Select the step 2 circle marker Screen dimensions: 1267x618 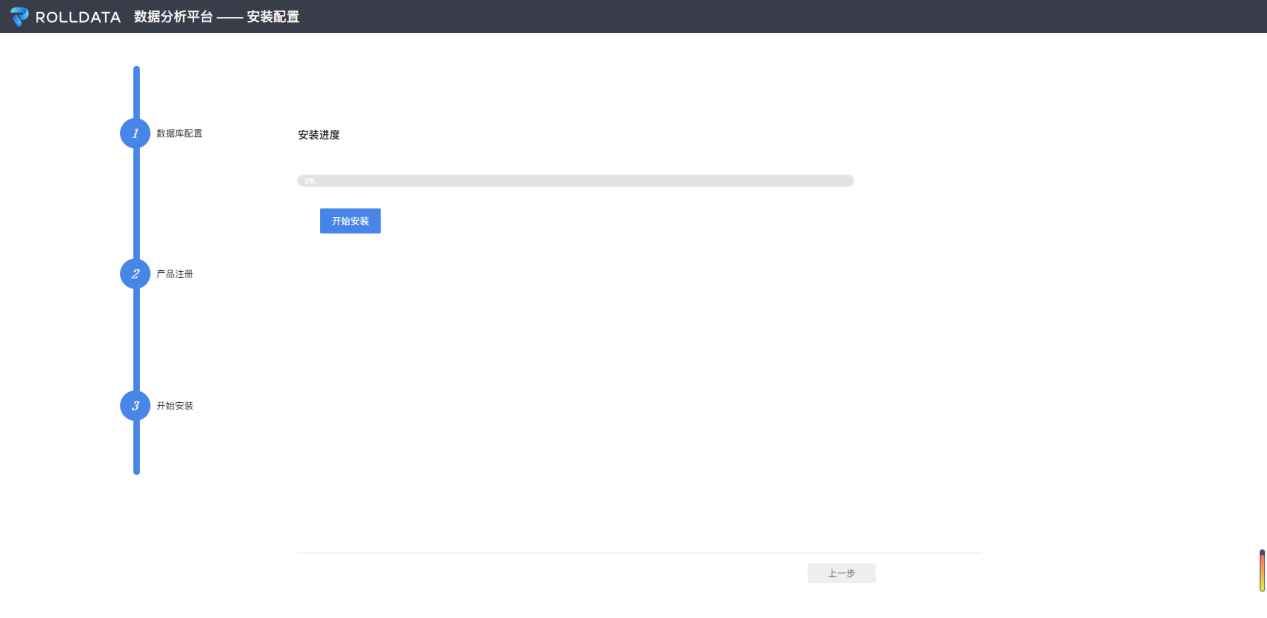pos(135,273)
